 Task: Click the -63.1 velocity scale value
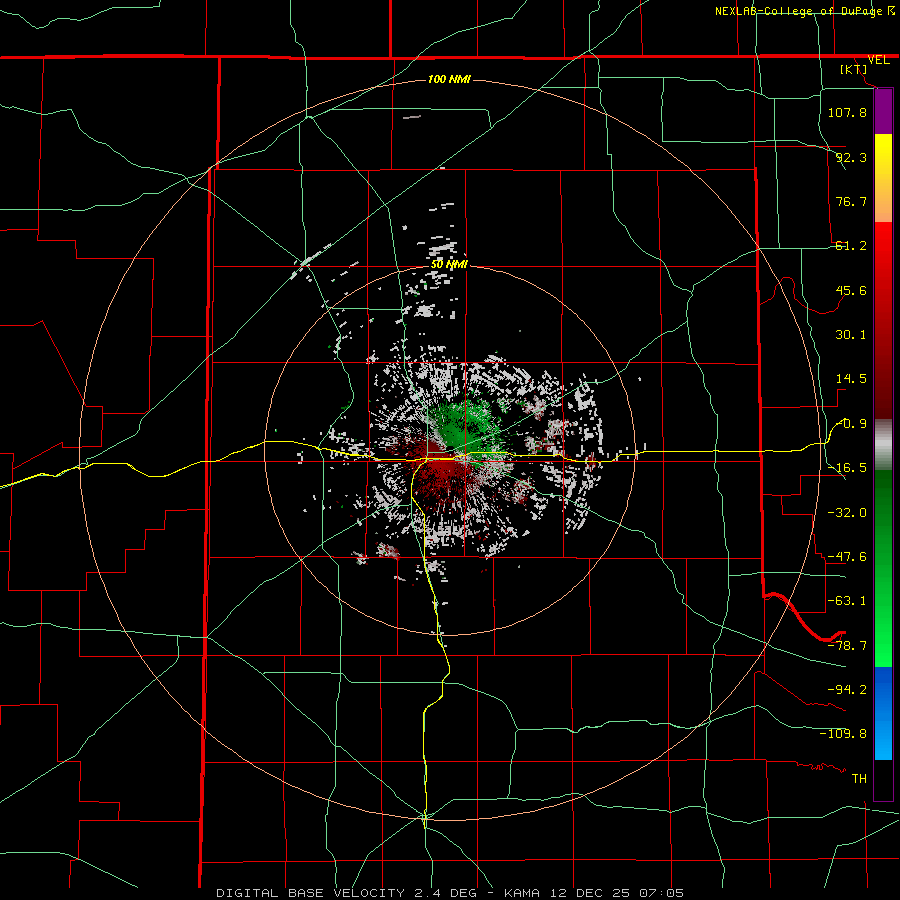(847, 601)
